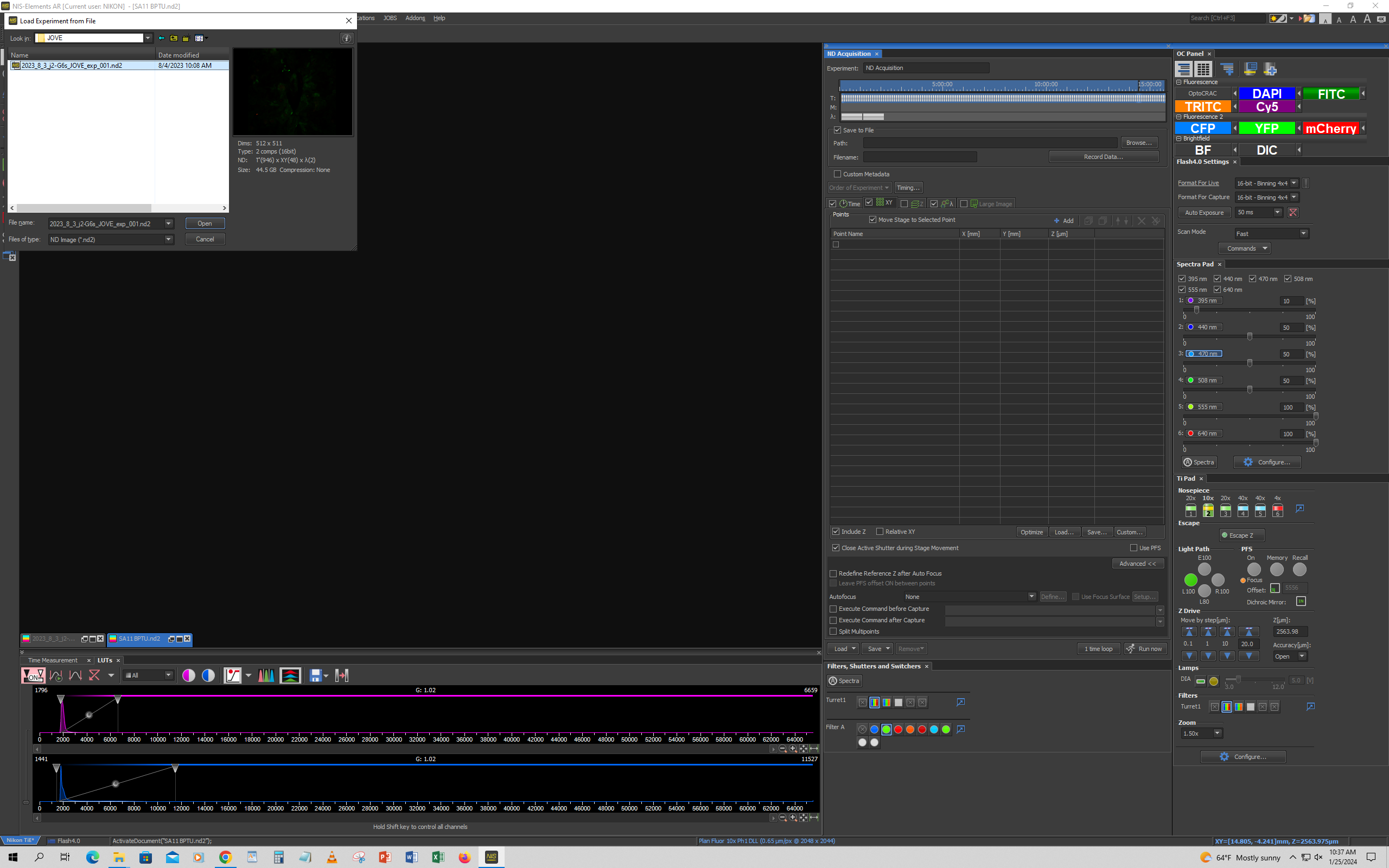Switch to the Time Measurement tab

tap(53, 660)
